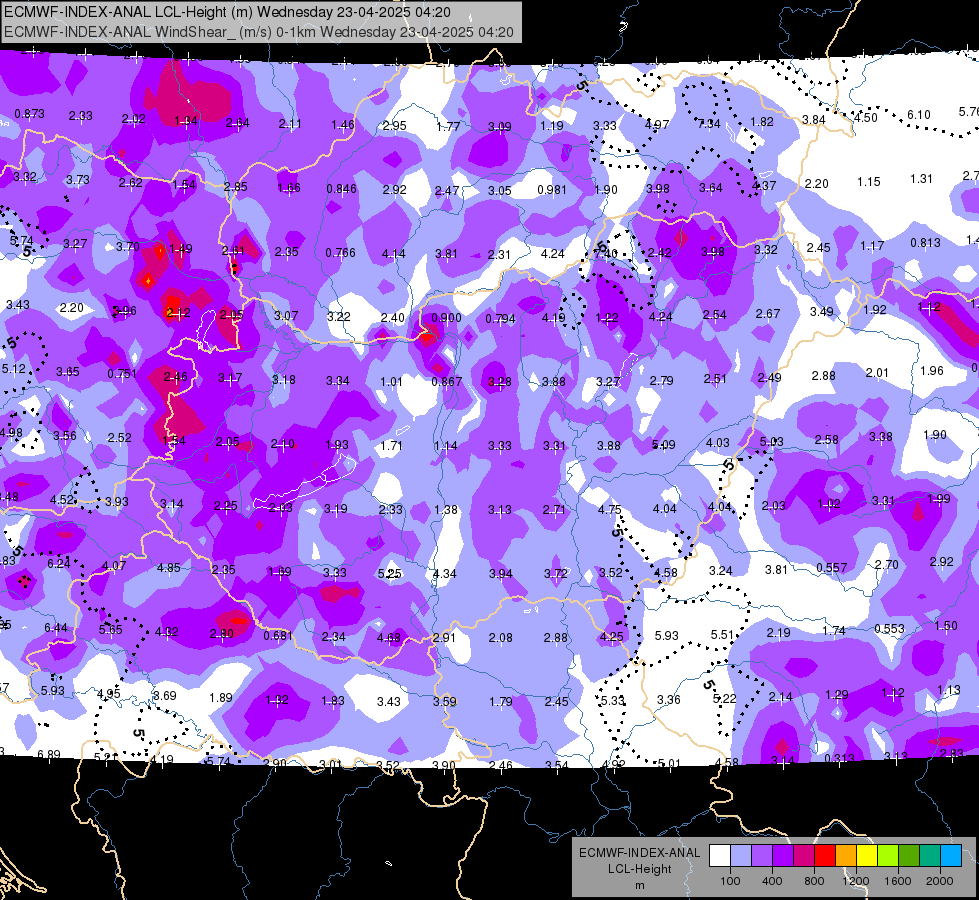Click the wind shear value "0.867"
The height and width of the screenshot is (900, 979).
pyautogui.click(x=446, y=382)
